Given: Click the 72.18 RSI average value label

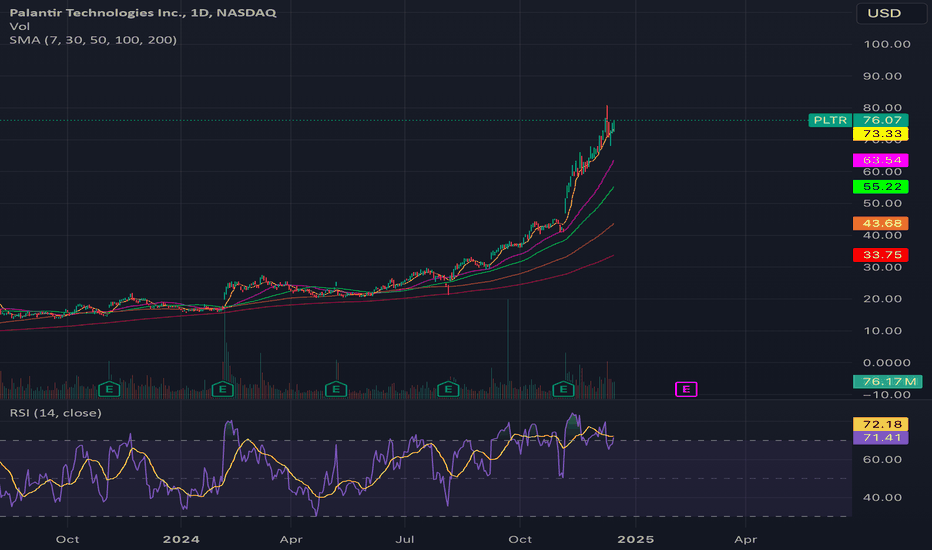Looking at the screenshot, I should pos(881,424).
